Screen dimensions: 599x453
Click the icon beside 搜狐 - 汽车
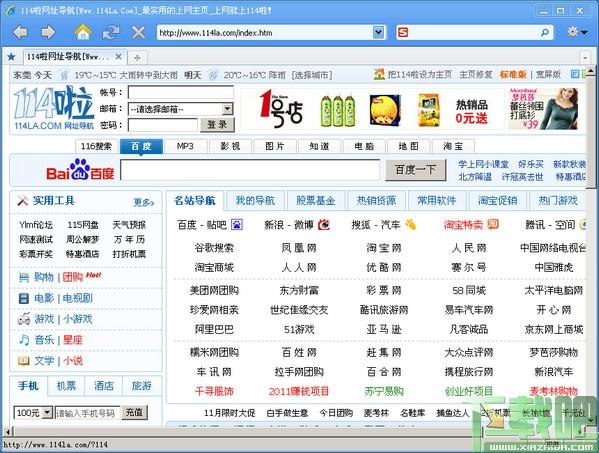coord(411,225)
